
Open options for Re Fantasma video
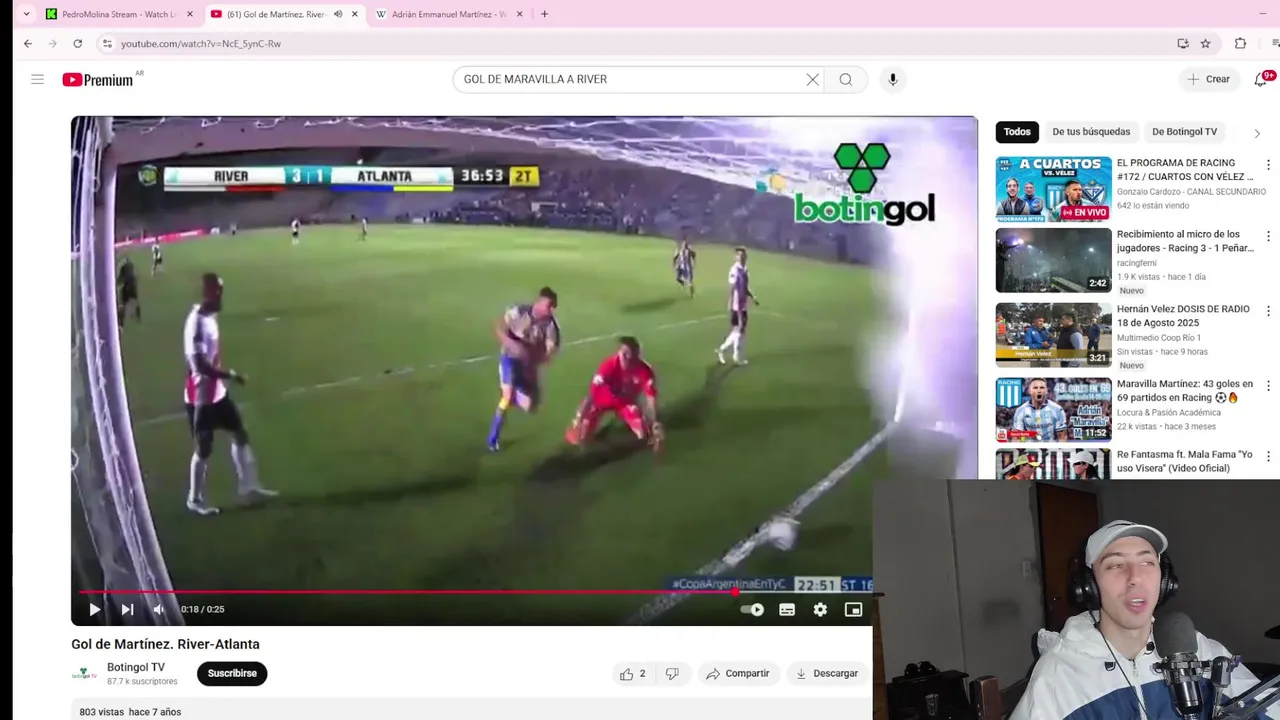[1268, 457]
